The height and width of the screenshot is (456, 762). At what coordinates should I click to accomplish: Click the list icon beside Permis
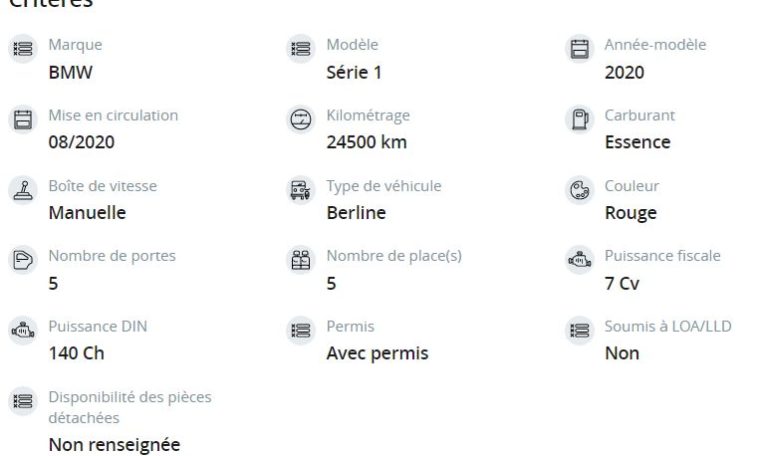point(299,330)
